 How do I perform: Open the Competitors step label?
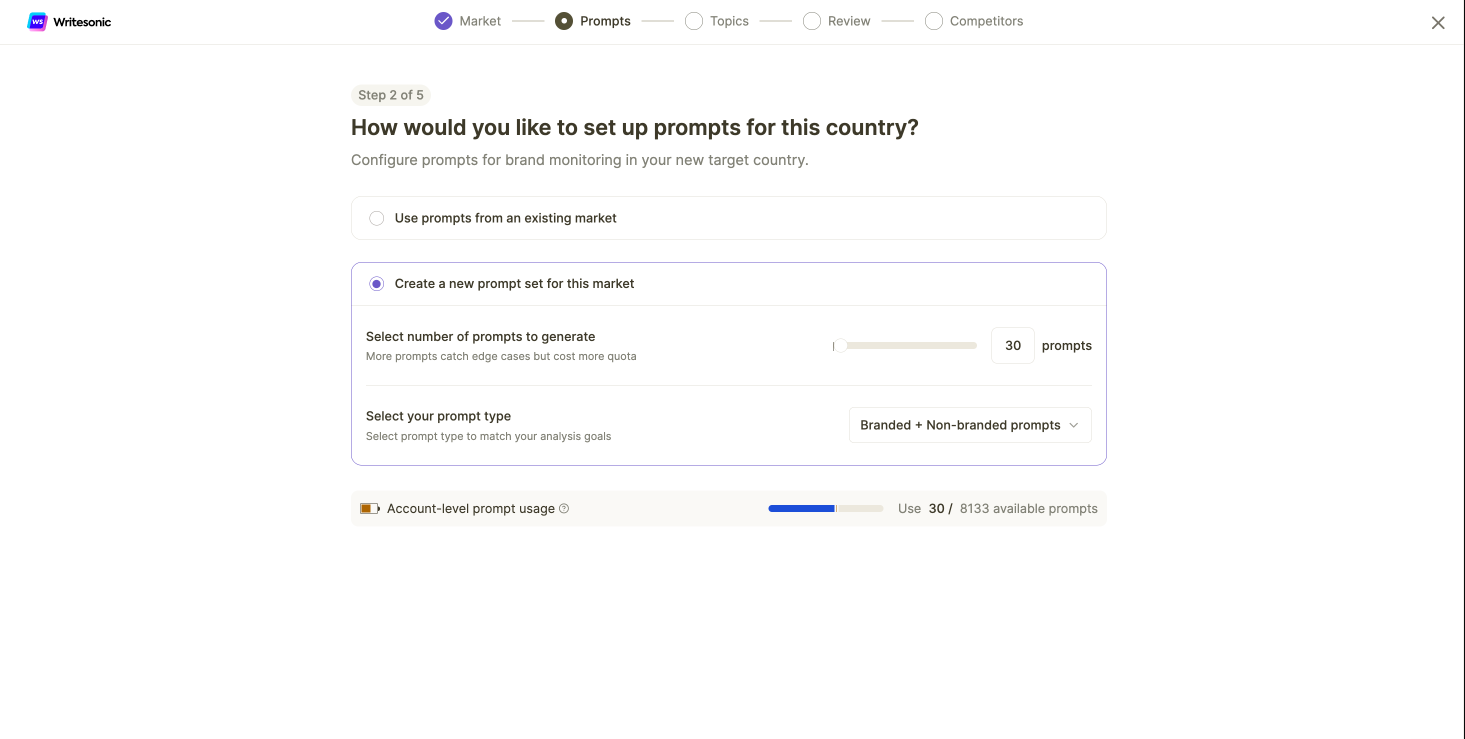pos(986,21)
